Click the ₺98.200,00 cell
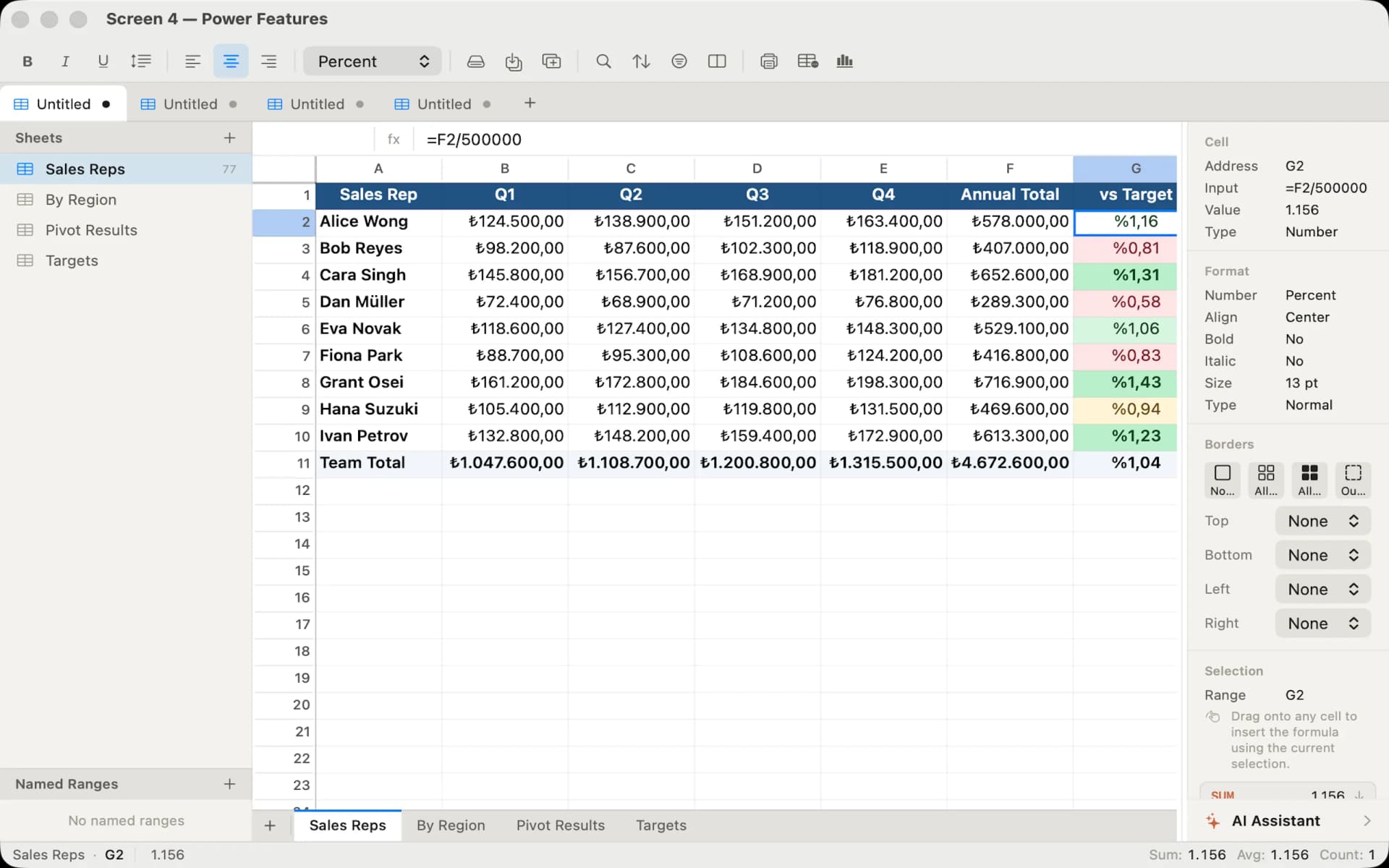 tap(505, 249)
